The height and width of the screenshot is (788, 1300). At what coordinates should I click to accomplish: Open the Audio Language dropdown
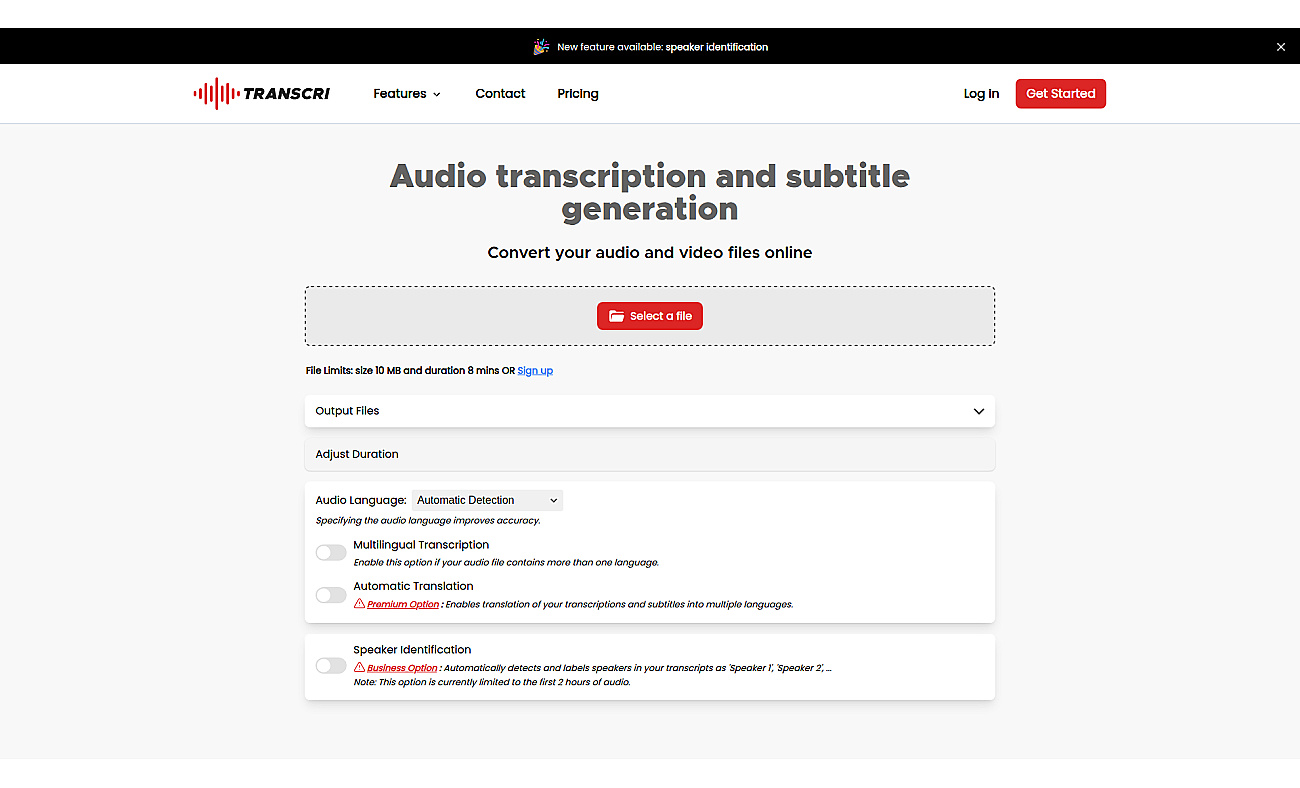click(488, 500)
